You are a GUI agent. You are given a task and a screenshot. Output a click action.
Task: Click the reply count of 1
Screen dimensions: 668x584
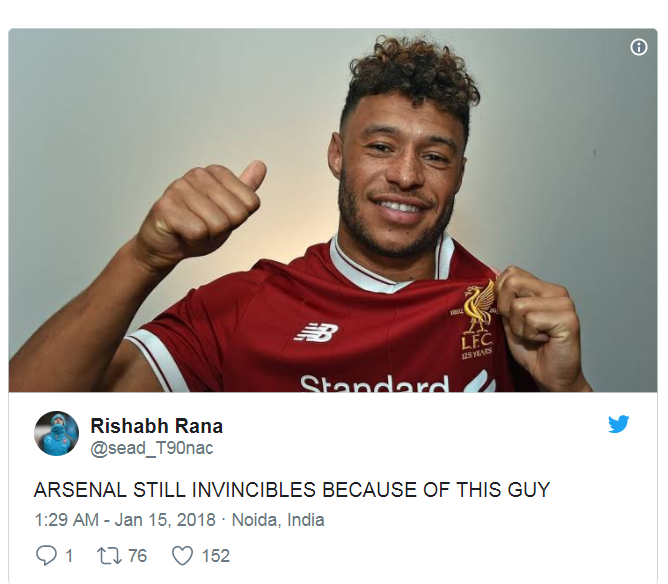click(68, 556)
